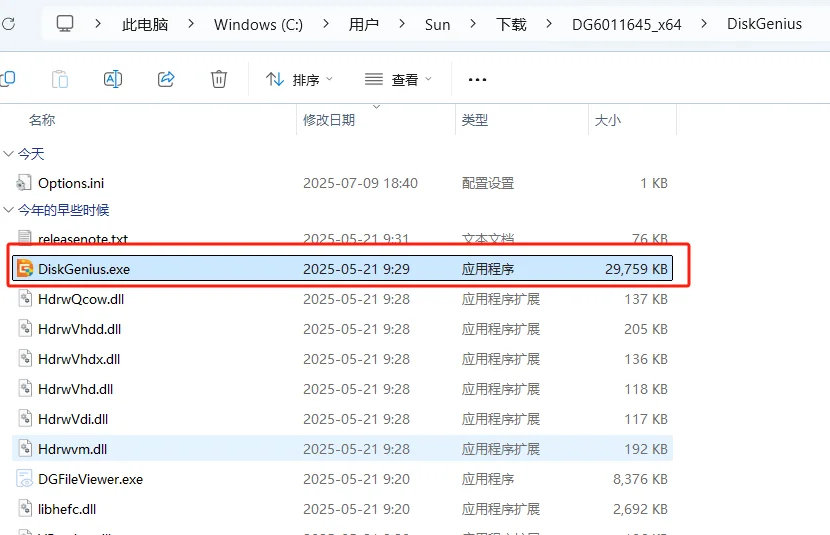Click the refresh icon in address bar
Image resolution: width=830 pixels, height=535 pixels.
click(8, 23)
